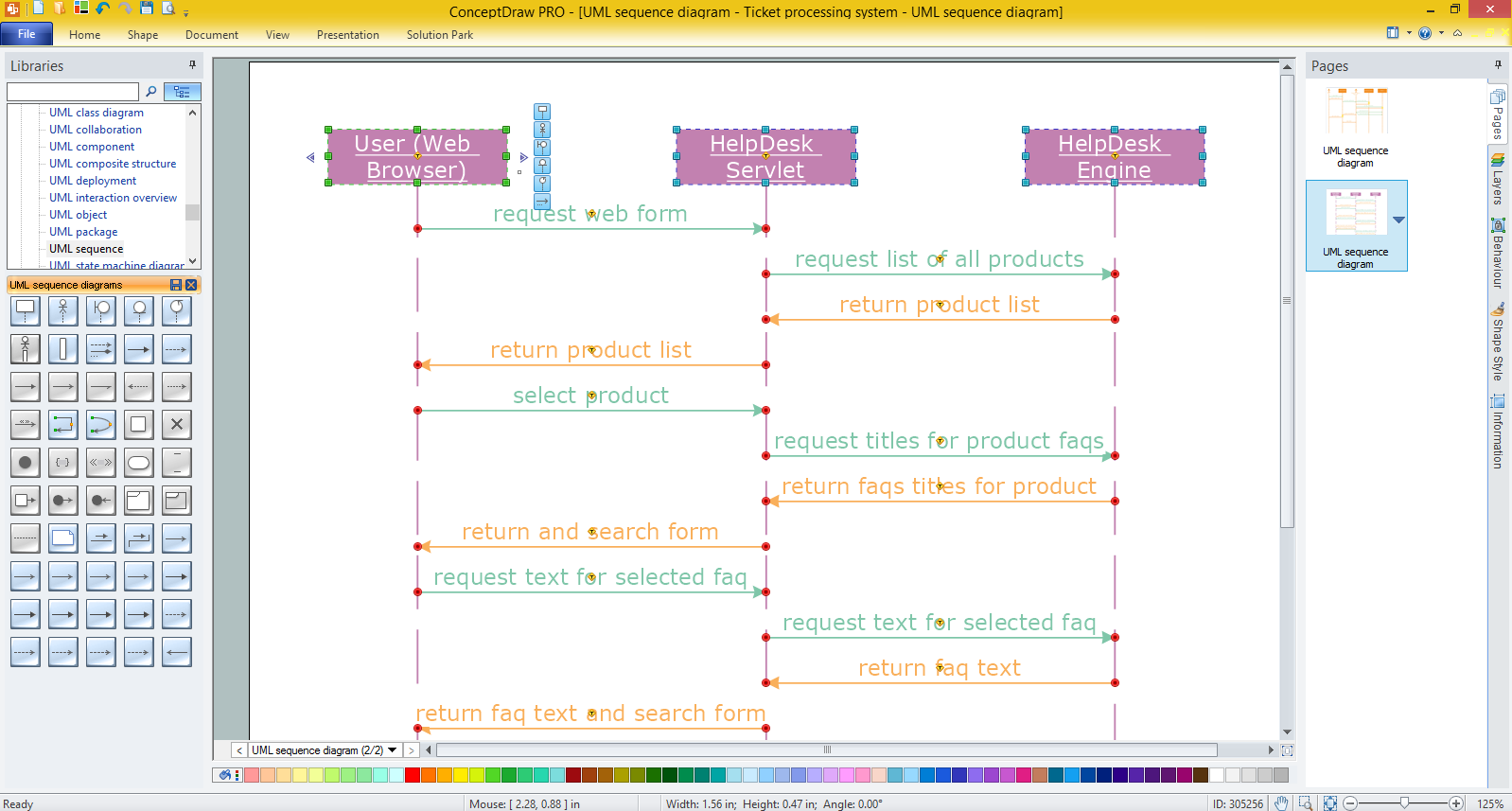Click the Undo arrow icon
This screenshot has width=1512, height=811.
[x=103, y=9]
